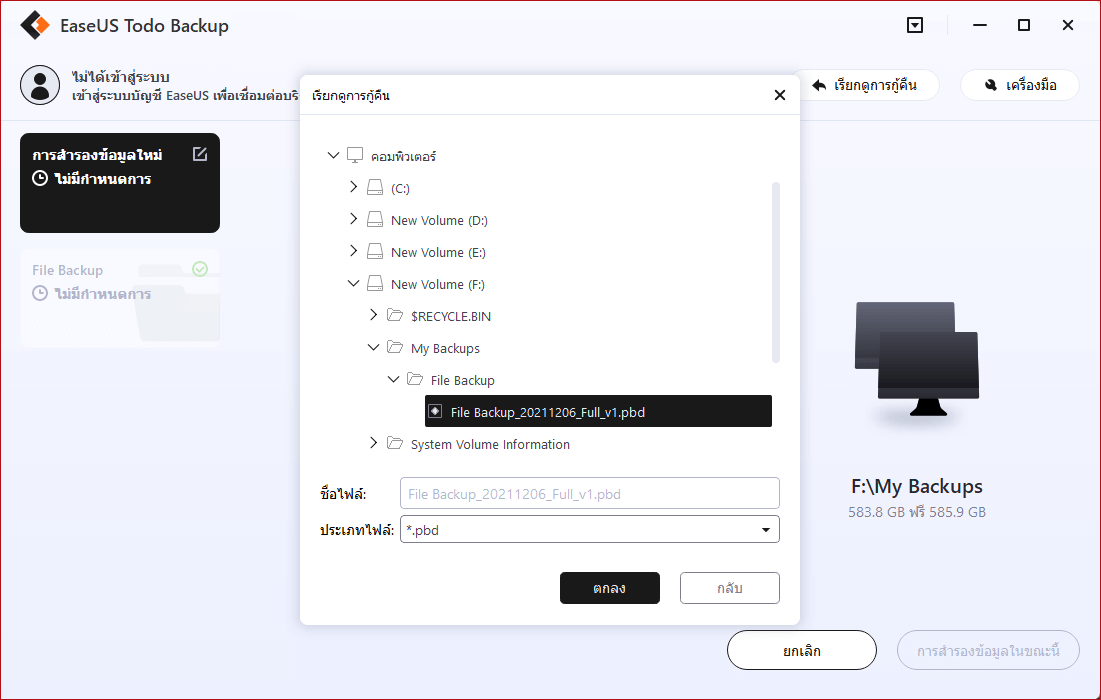Screen dimensions: 1101x700
Task: Click the ตกลง (OK) button
Action: (x=609, y=588)
